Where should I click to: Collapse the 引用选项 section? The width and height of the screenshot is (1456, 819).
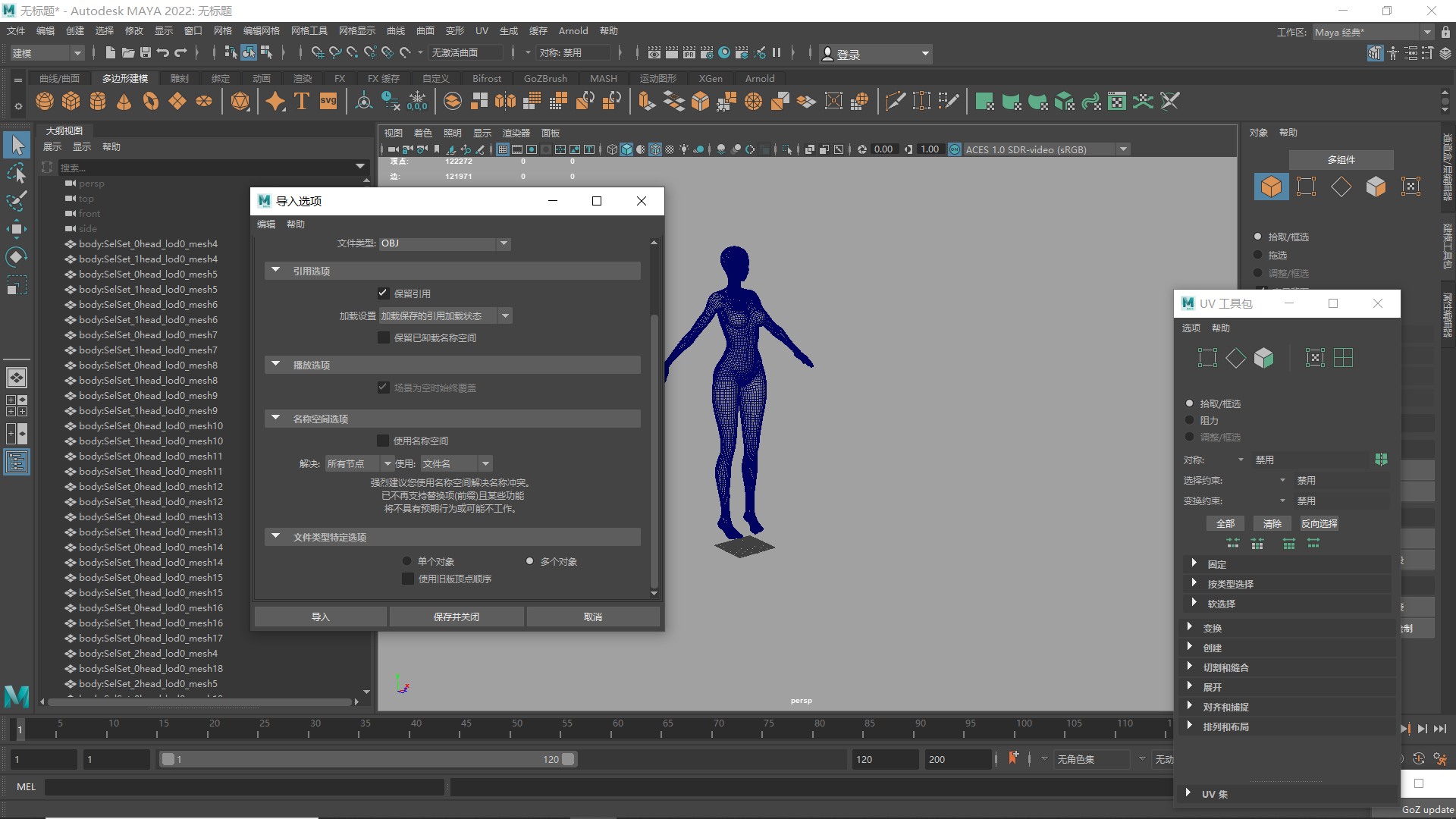click(276, 271)
